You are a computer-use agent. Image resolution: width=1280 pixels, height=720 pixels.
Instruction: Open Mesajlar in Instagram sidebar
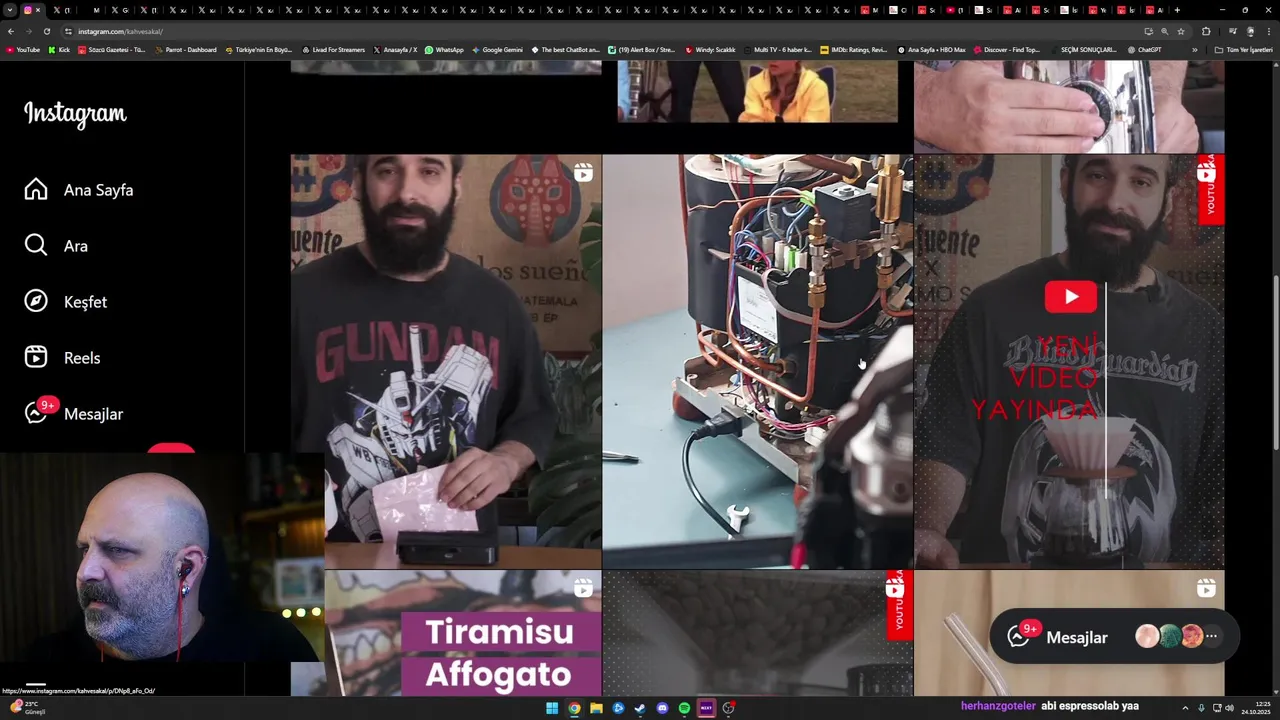[74, 414]
